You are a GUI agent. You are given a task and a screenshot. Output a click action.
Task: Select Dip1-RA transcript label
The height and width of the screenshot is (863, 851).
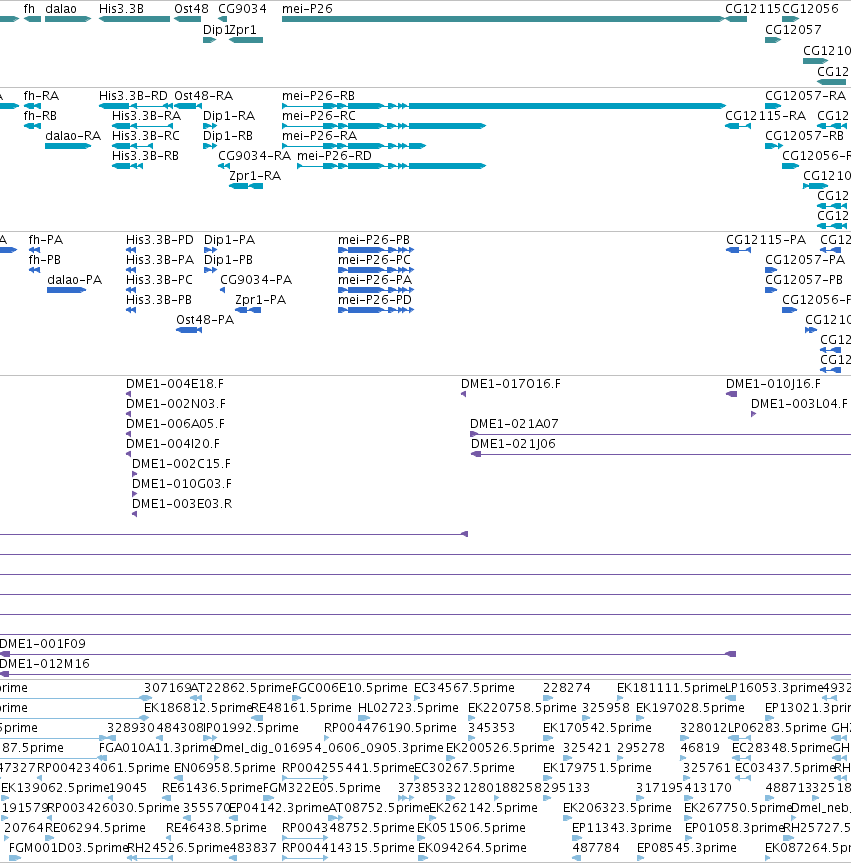229,116
